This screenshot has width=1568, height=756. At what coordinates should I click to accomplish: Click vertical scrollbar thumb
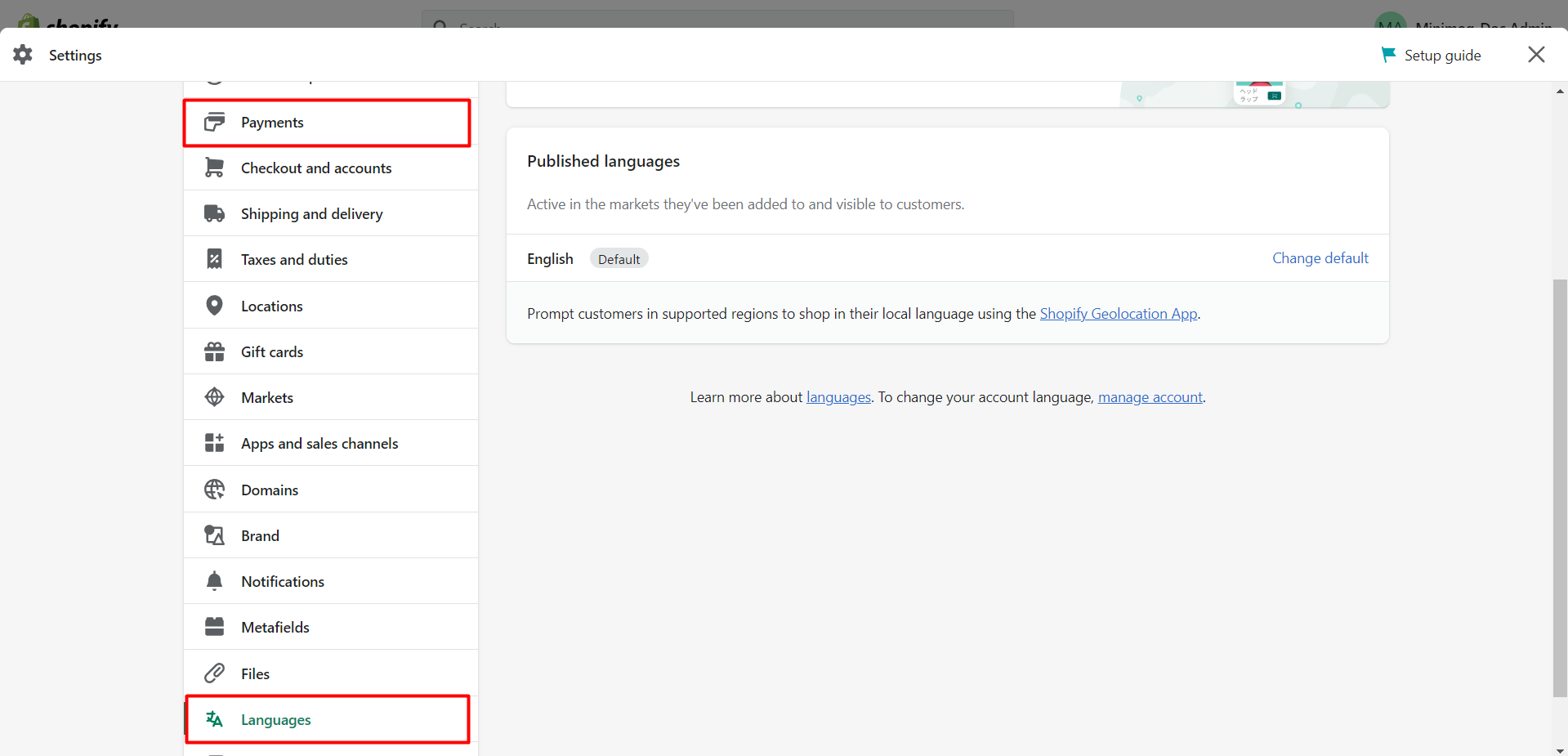(1560, 488)
